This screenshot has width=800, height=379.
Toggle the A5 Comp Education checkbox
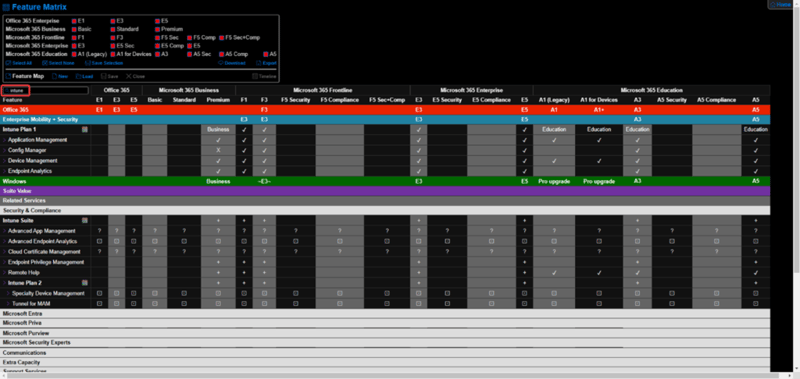click(222, 54)
